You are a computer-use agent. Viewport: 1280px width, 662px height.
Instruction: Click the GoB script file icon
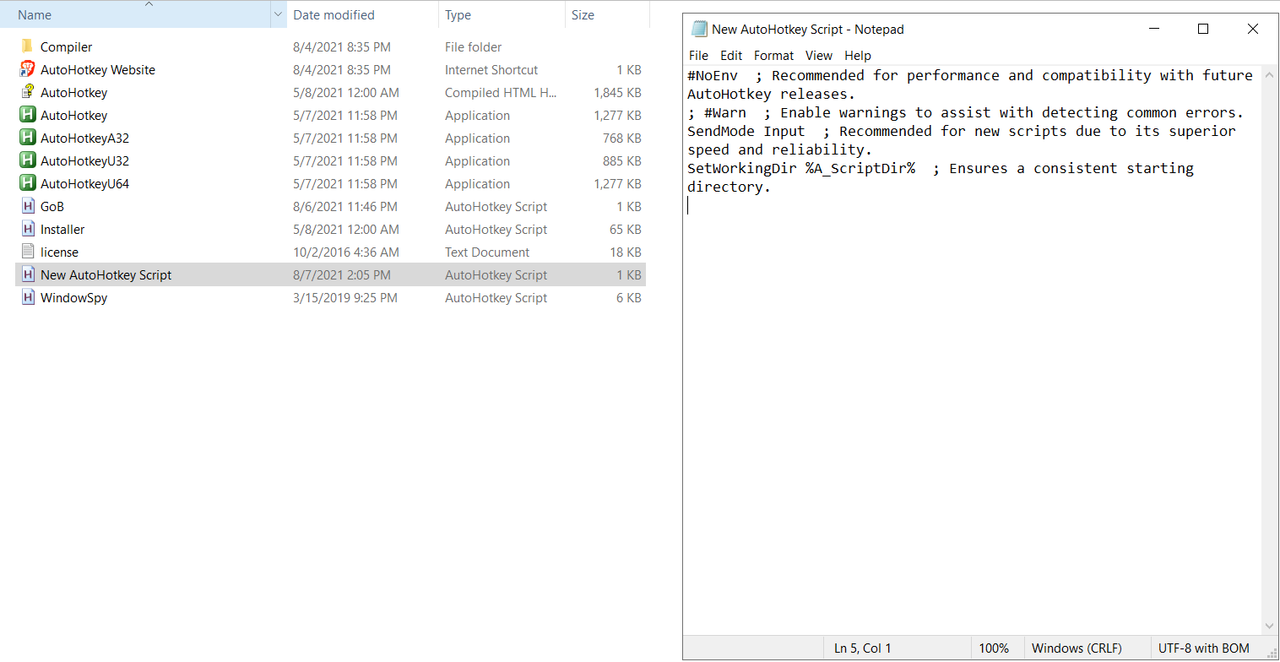pos(28,207)
